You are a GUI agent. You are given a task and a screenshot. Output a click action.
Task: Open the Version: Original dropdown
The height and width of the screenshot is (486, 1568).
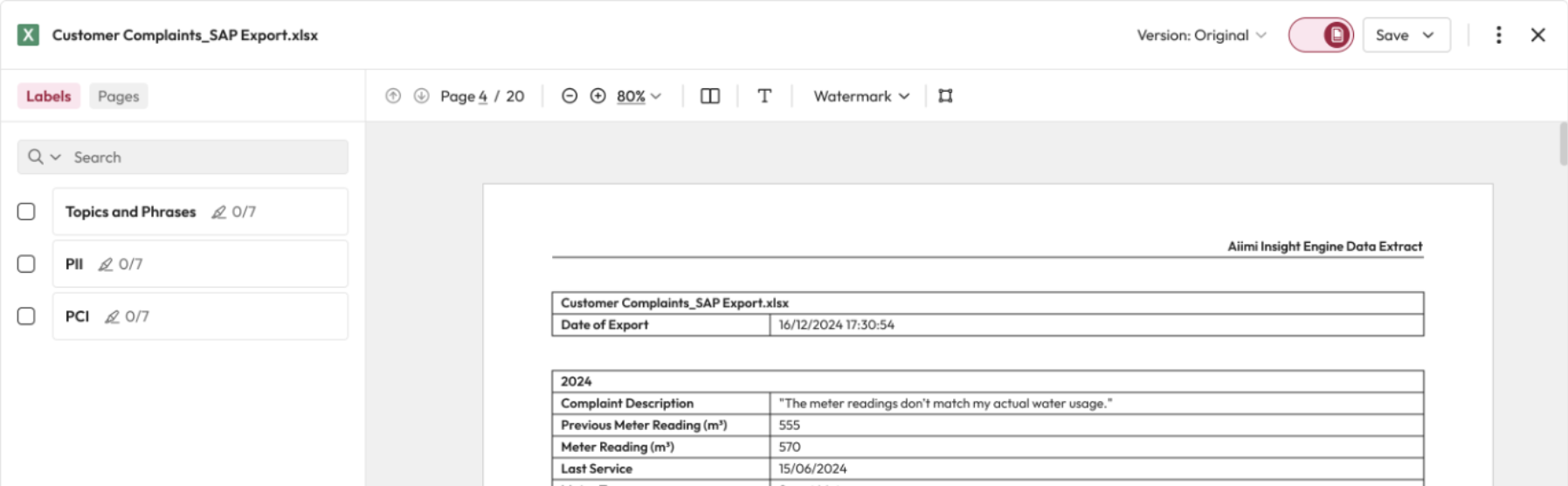click(1201, 35)
